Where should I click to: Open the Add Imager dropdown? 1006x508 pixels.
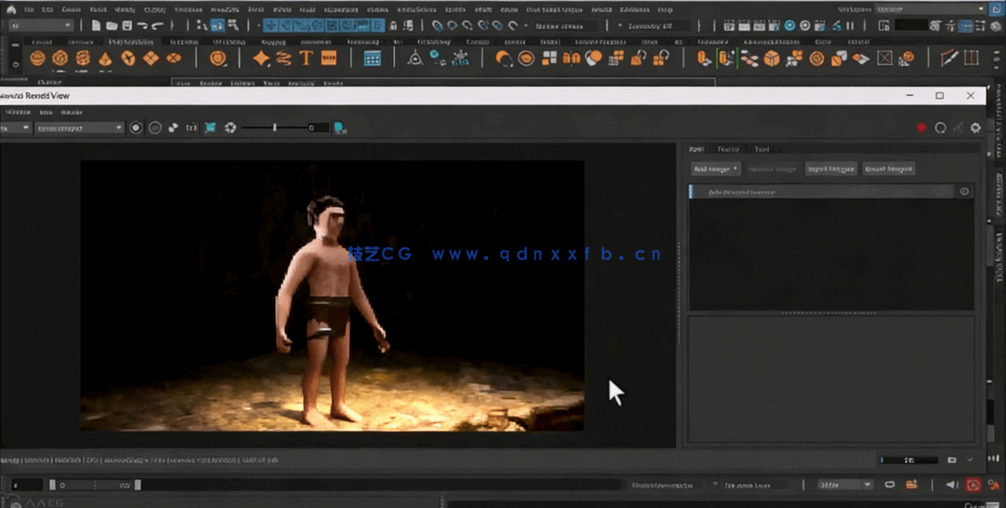point(716,169)
